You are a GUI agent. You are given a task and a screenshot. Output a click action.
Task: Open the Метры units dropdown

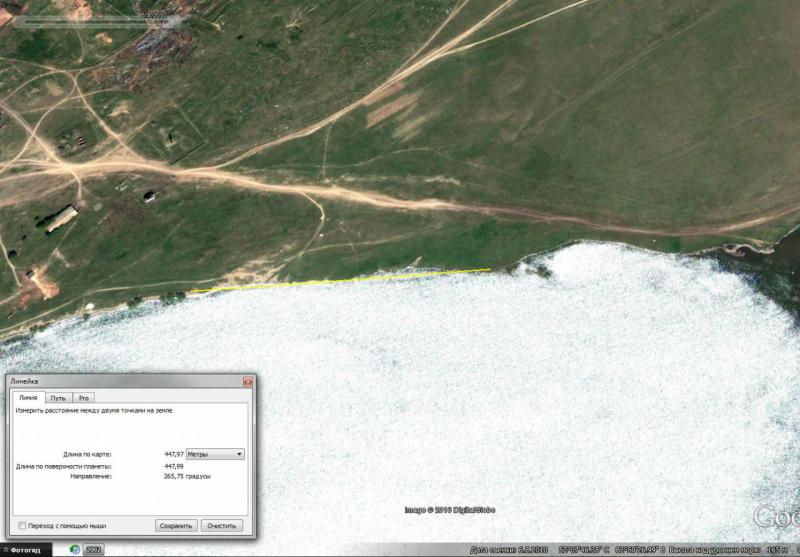(x=215, y=454)
